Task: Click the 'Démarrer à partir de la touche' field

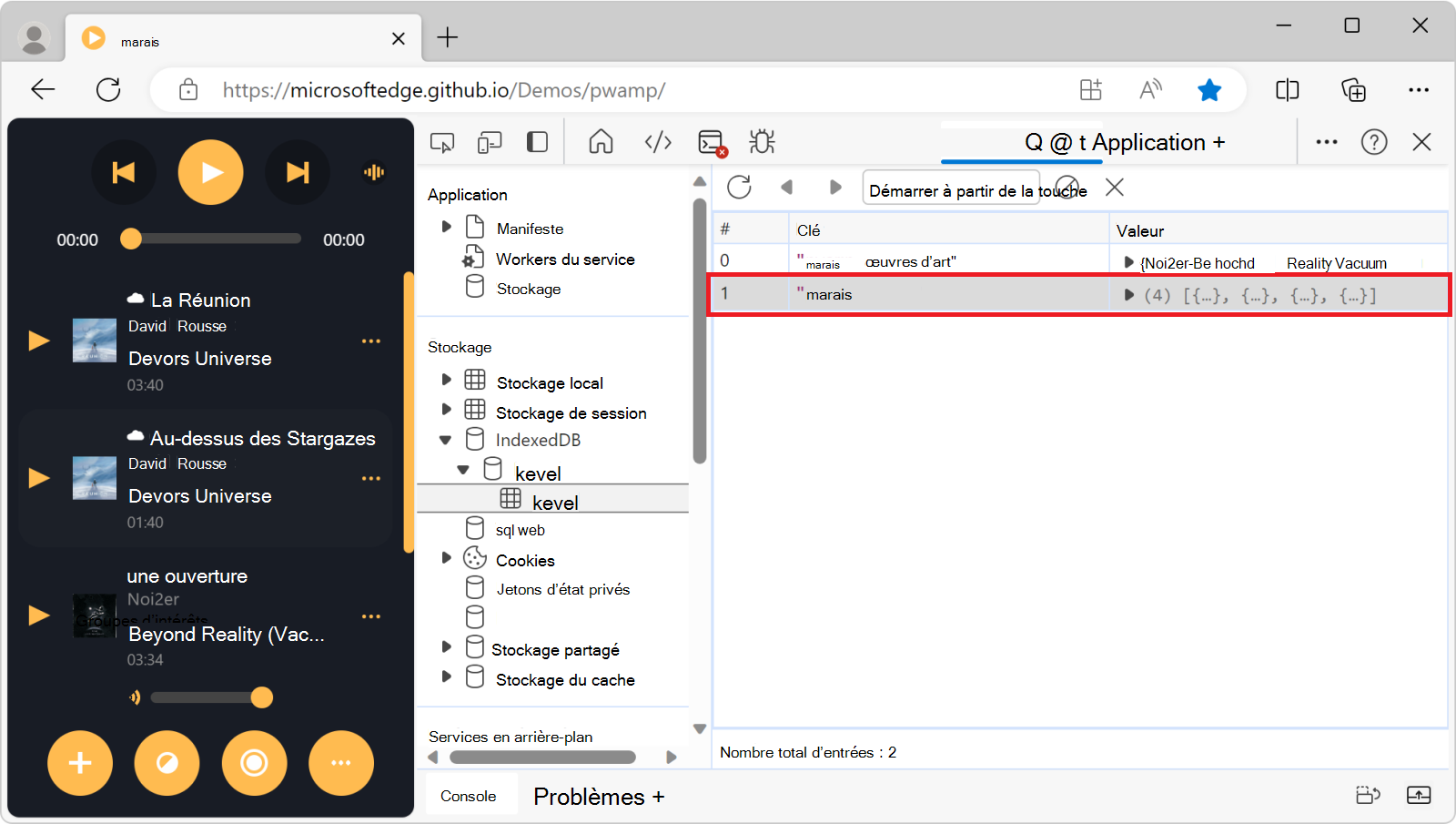Action: [x=951, y=188]
